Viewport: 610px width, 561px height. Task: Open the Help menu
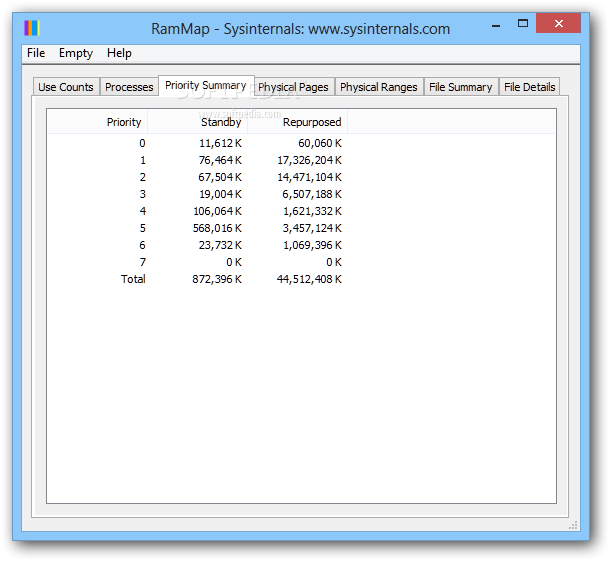119,53
